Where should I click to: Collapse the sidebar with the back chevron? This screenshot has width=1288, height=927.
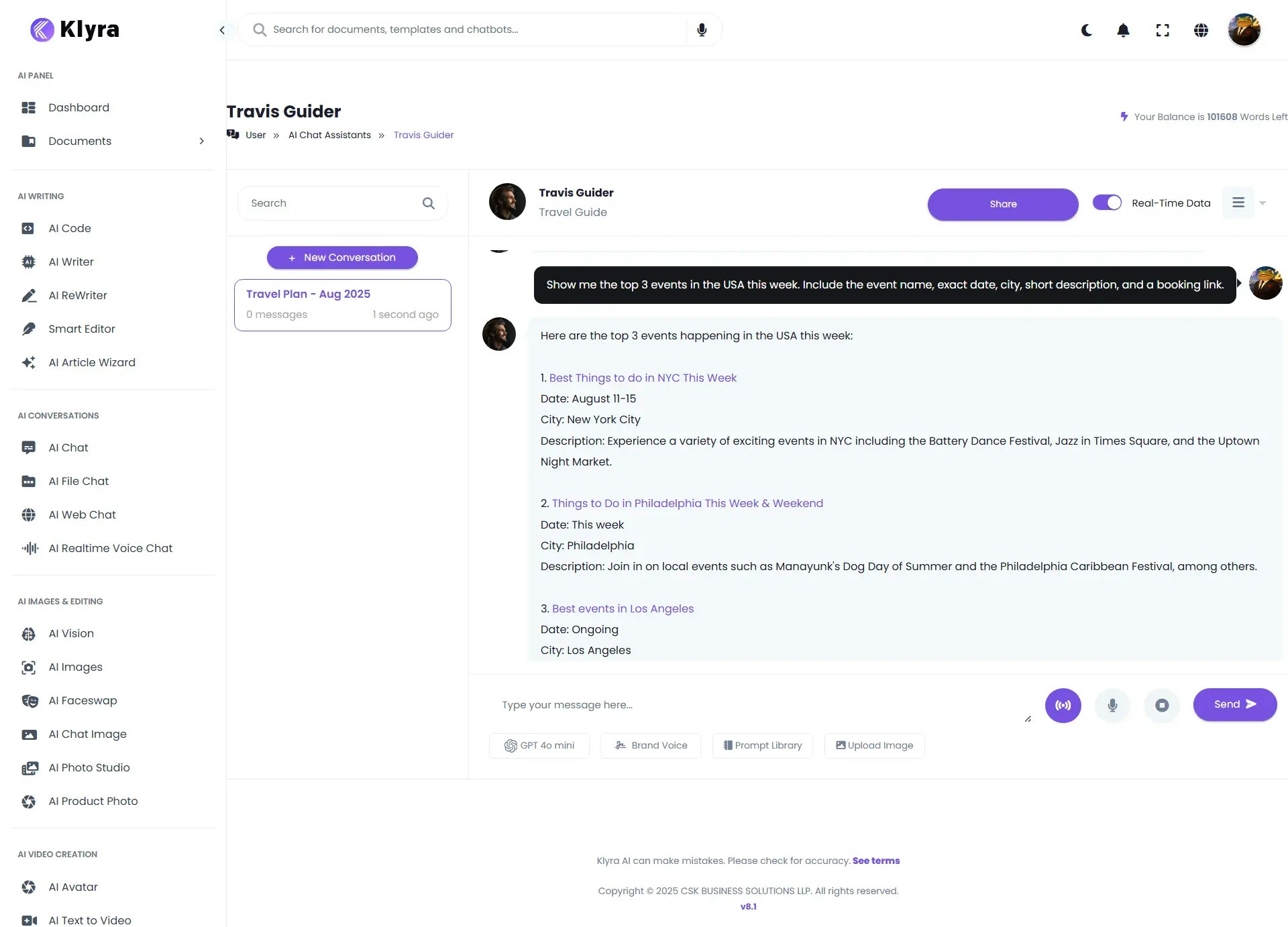pyautogui.click(x=222, y=30)
